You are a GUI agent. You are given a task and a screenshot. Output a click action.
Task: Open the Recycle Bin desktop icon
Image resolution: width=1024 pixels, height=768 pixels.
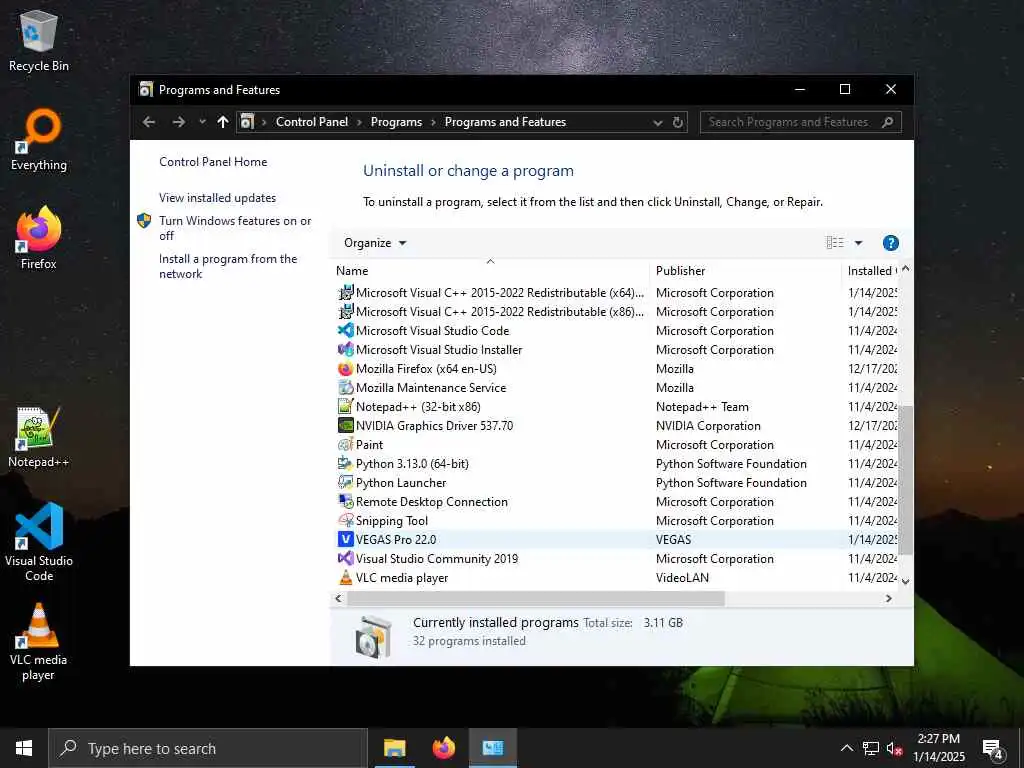point(39,40)
